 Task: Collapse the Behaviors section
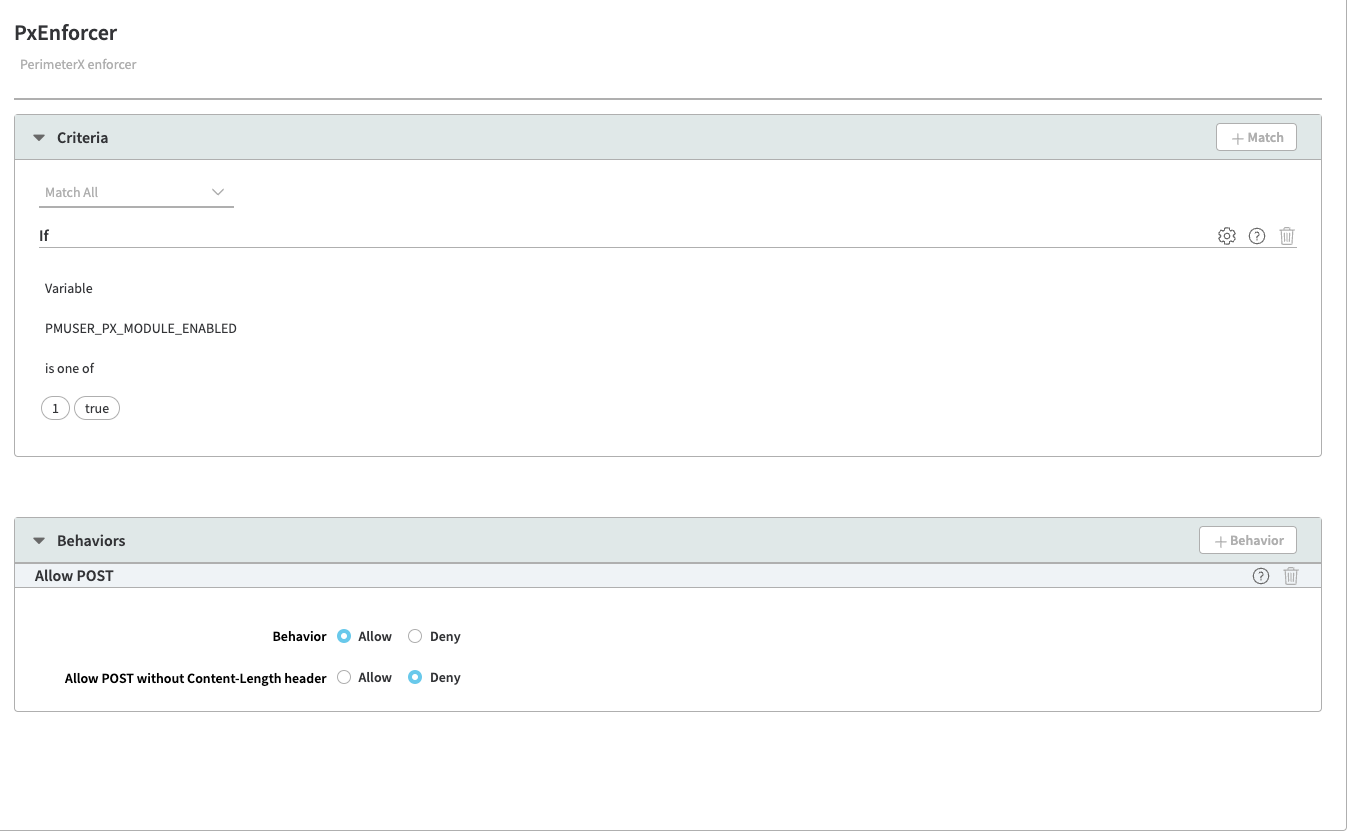[39, 541]
